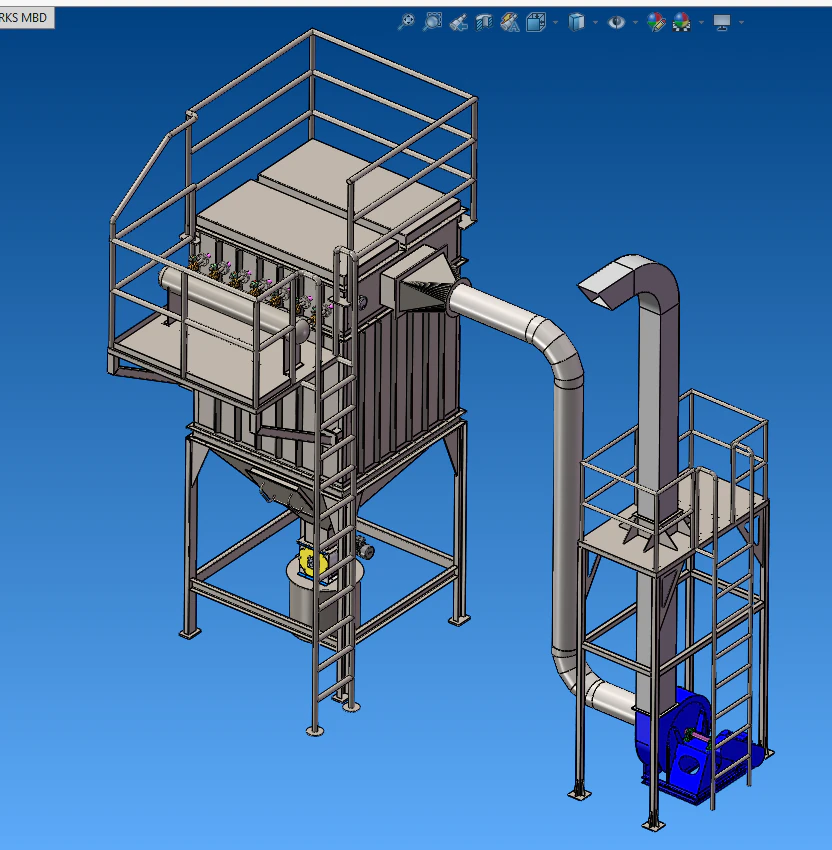This screenshot has height=850, width=832.
Task: Activate the Section View tool
Action: 483,22
